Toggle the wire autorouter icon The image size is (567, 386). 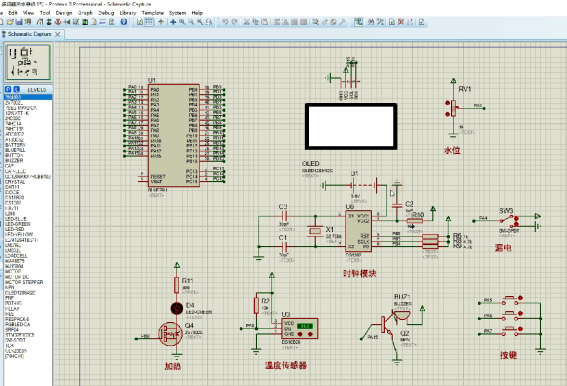pyautogui.click(x=358, y=22)
